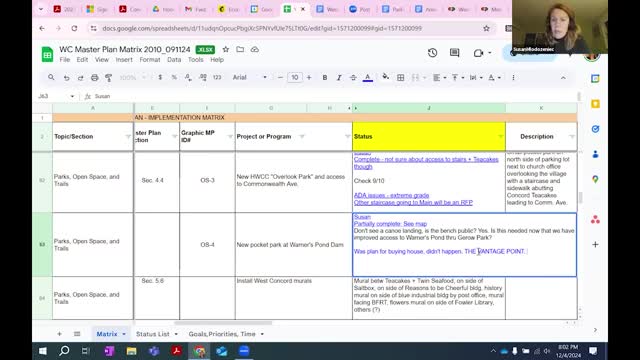Open the text color picker
Screen dimensions: 640x360
click(x=368, y=78)
